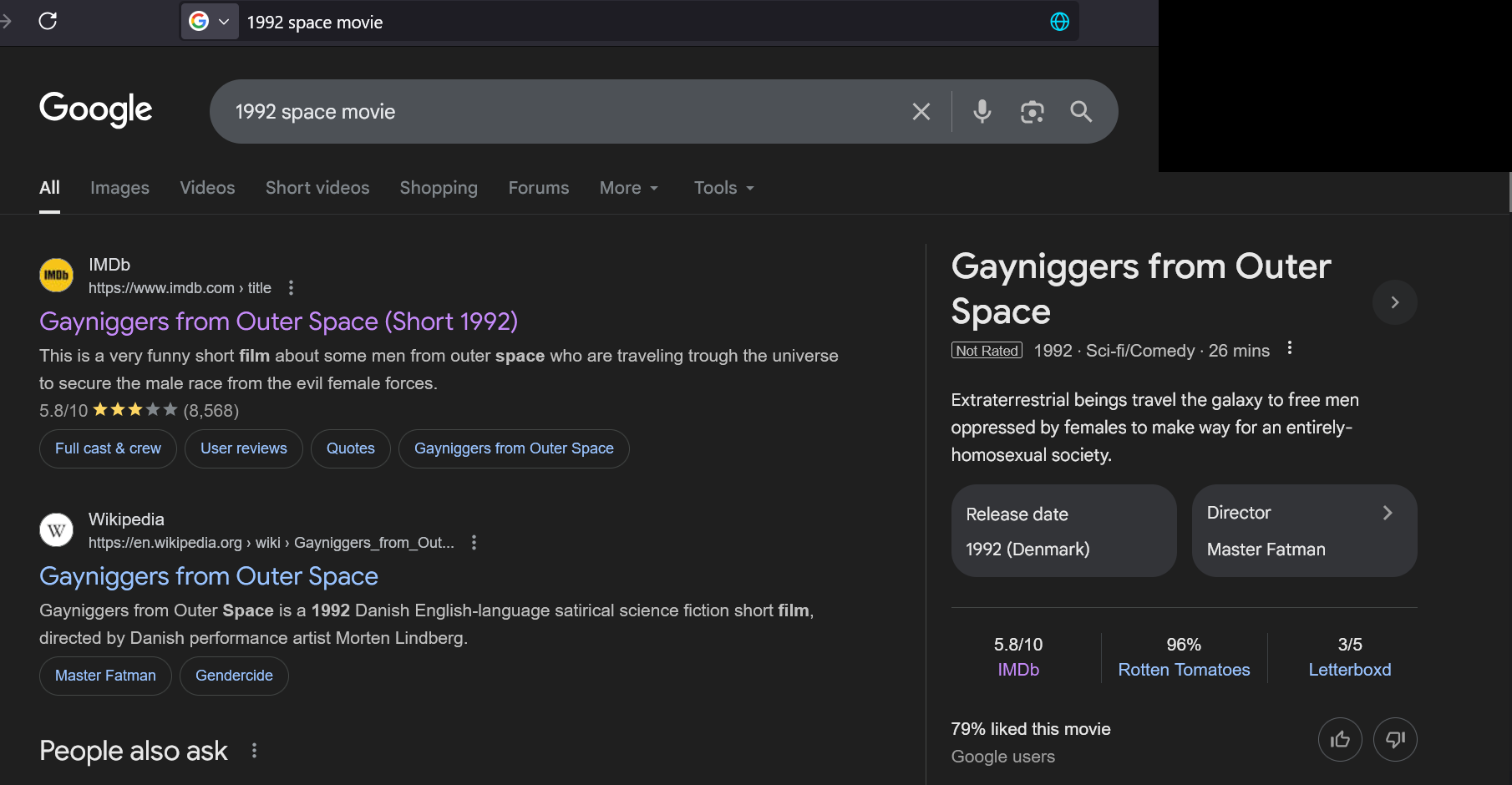Open the Shopping tab
The image size is (1512, 785).
pyautogui.click(x=439, y=188)
